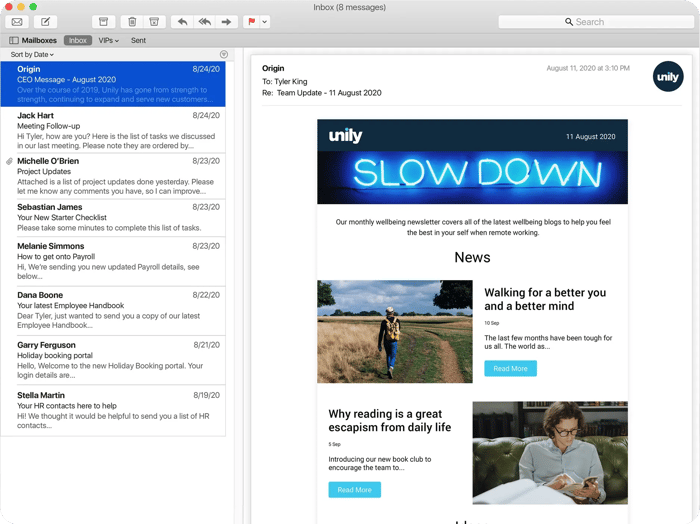700x524 pixels.
Task: Click into the Search field
Action: [596, 22]
